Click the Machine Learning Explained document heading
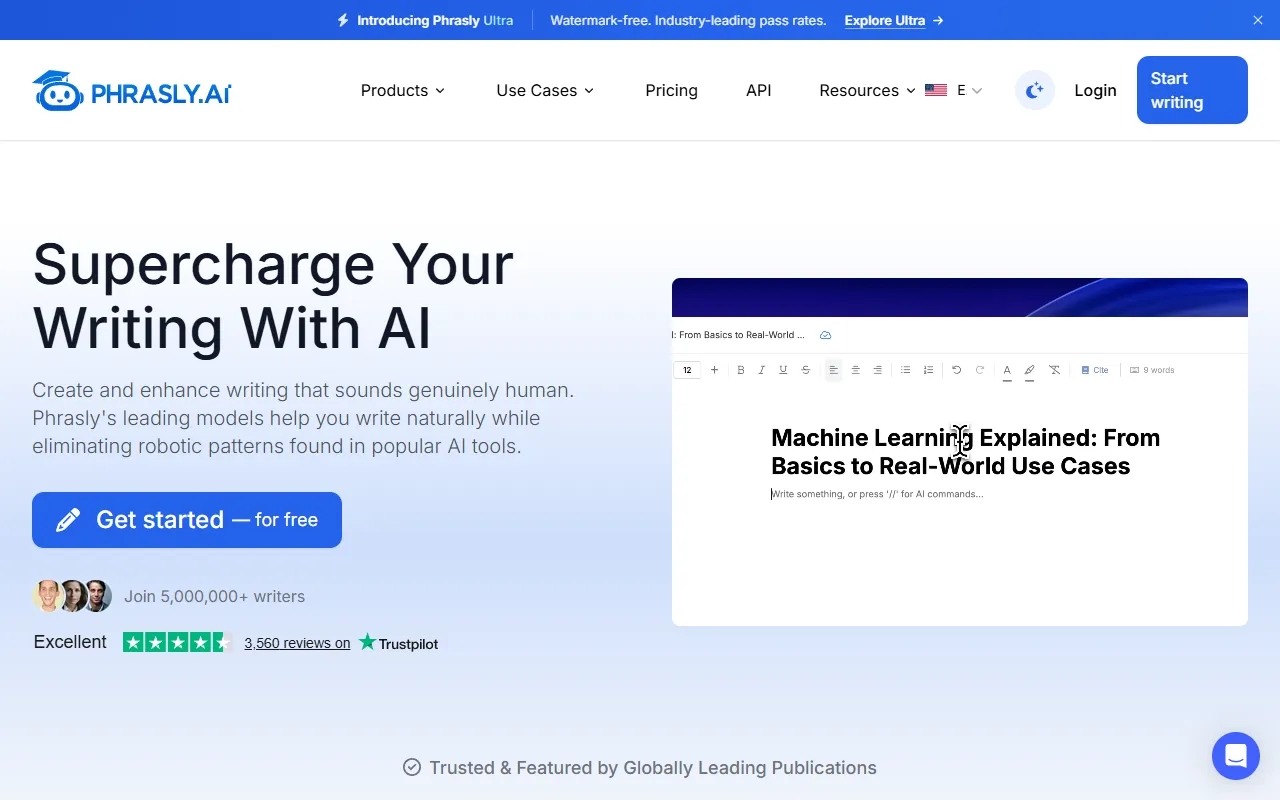 click(x=965, y=452)
